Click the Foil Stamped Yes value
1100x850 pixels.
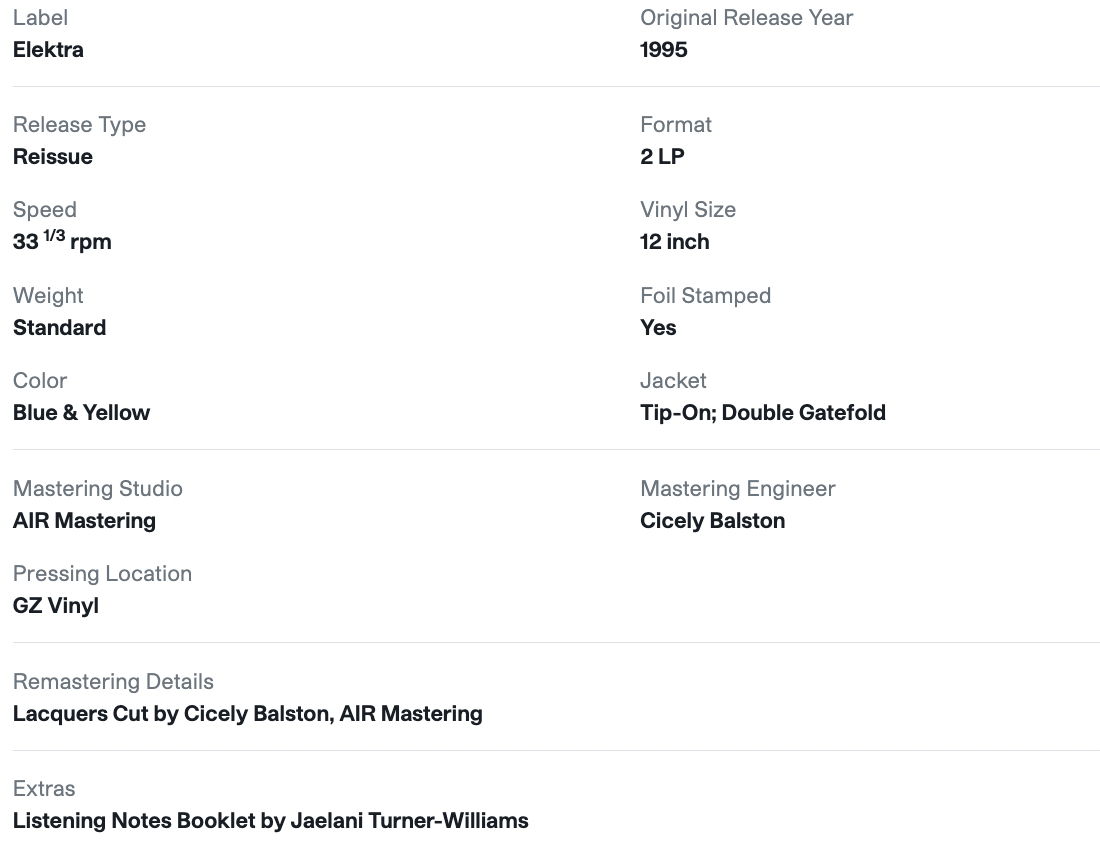[x=658, y=328]
